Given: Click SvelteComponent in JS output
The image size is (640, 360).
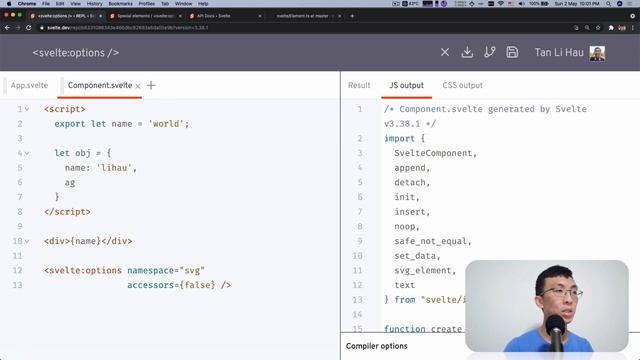Looking at the screenshot, I should pyautogui.click(x=433, y=153).
